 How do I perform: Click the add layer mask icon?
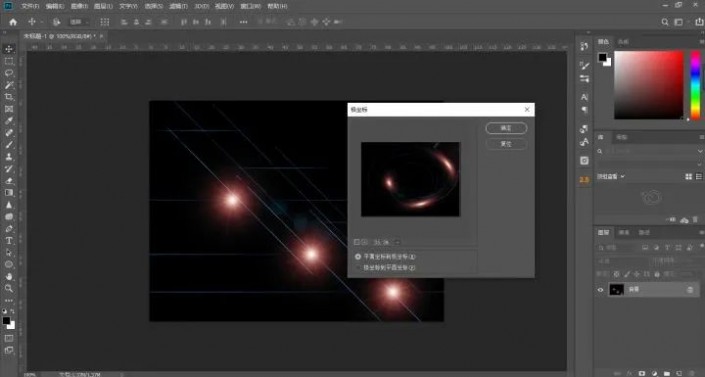(642, 373)
